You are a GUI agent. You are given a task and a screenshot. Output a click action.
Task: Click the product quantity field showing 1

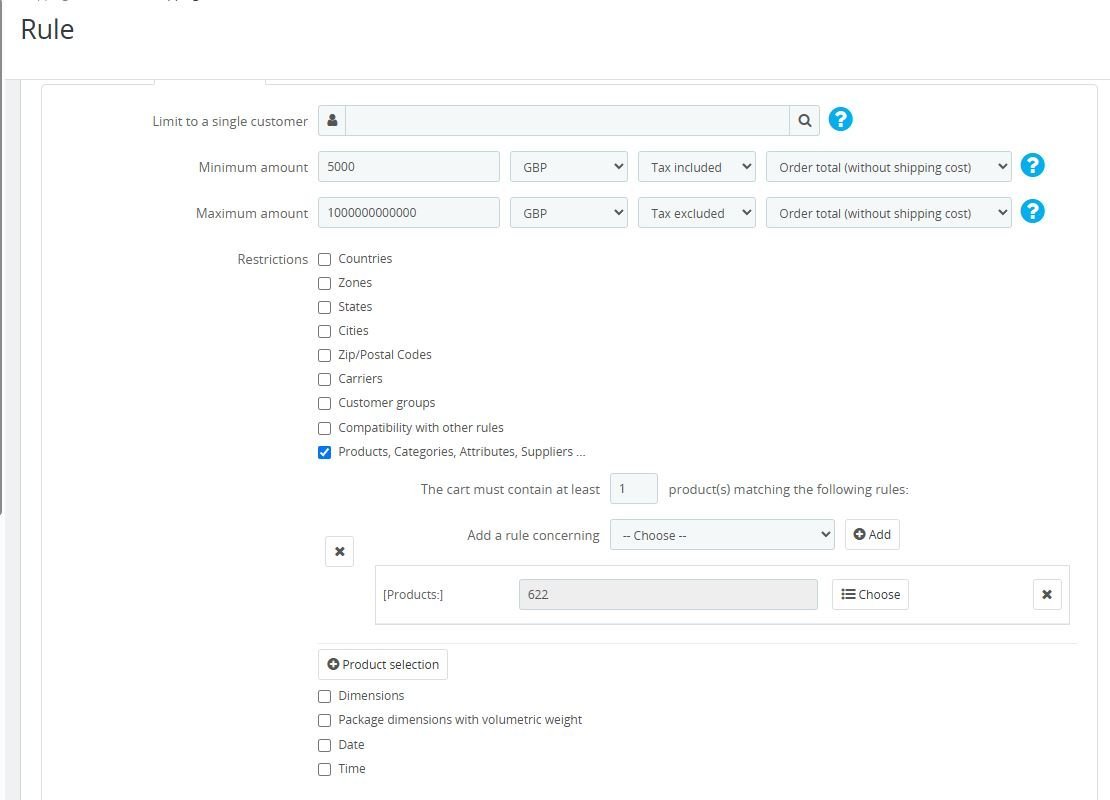634,488
